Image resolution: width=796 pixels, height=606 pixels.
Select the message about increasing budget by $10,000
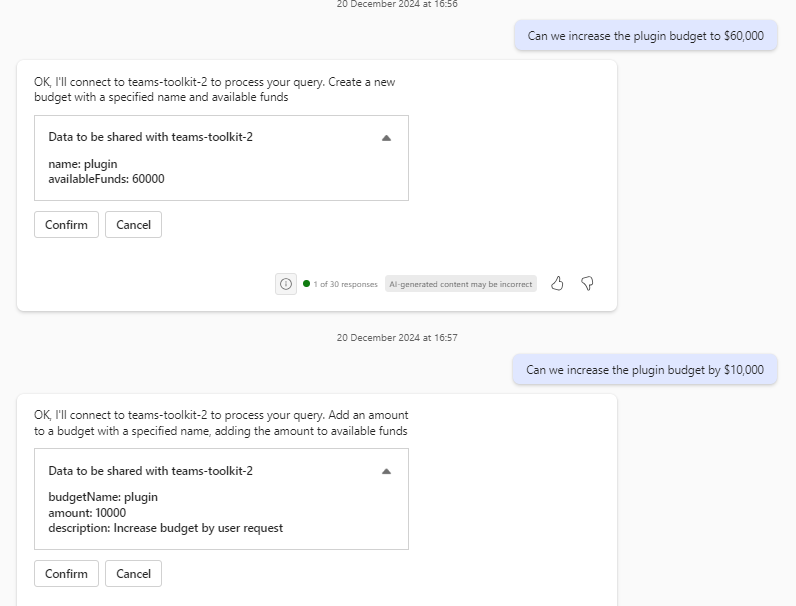(645, 369)
